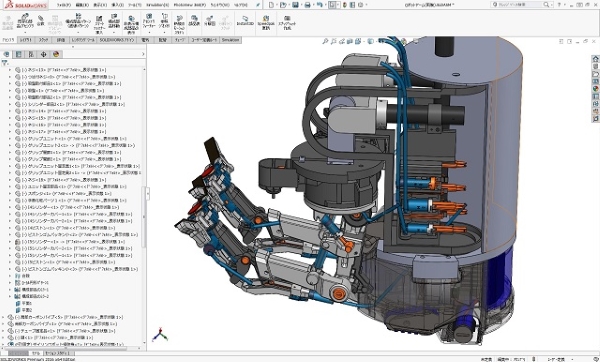Click the SpeedPak update (更新) tool
The width and height of the screenshot is (600, 362).
pos(266,22)
